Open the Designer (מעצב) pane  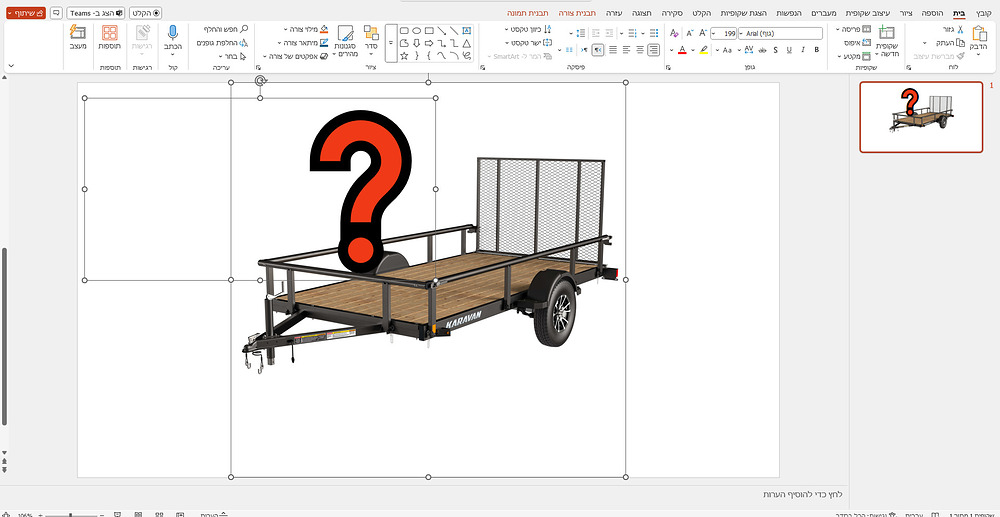tap(78, 39)
